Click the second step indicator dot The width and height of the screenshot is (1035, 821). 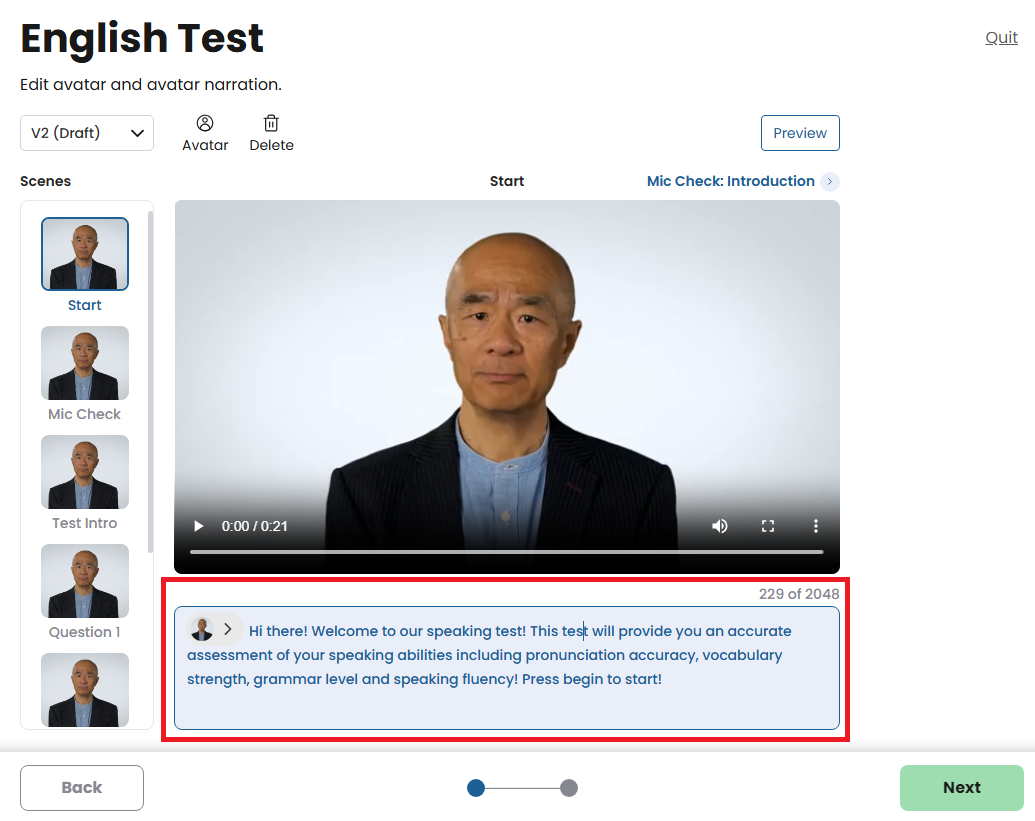(x=569, y=788)
